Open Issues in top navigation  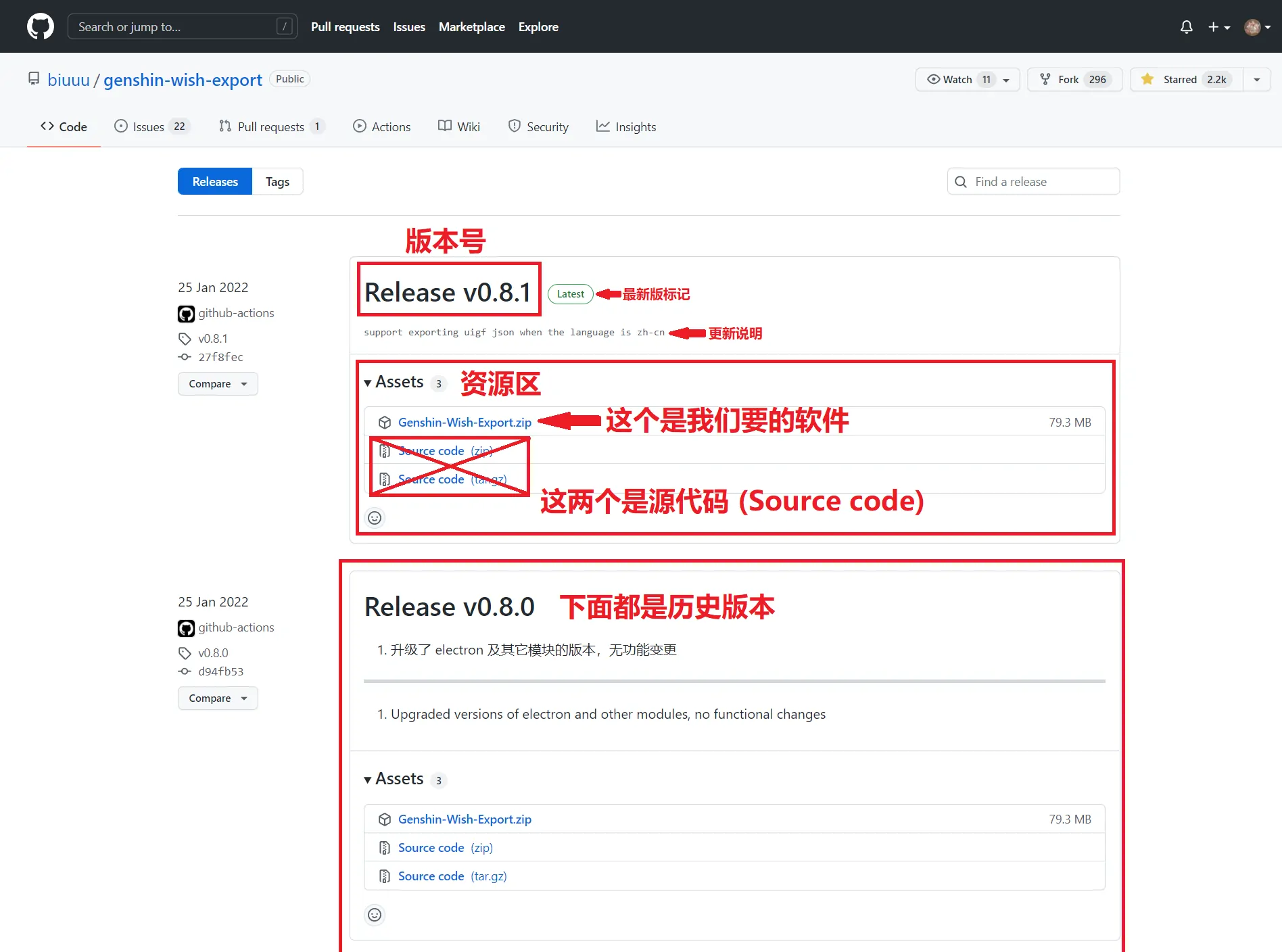[409, 27]
